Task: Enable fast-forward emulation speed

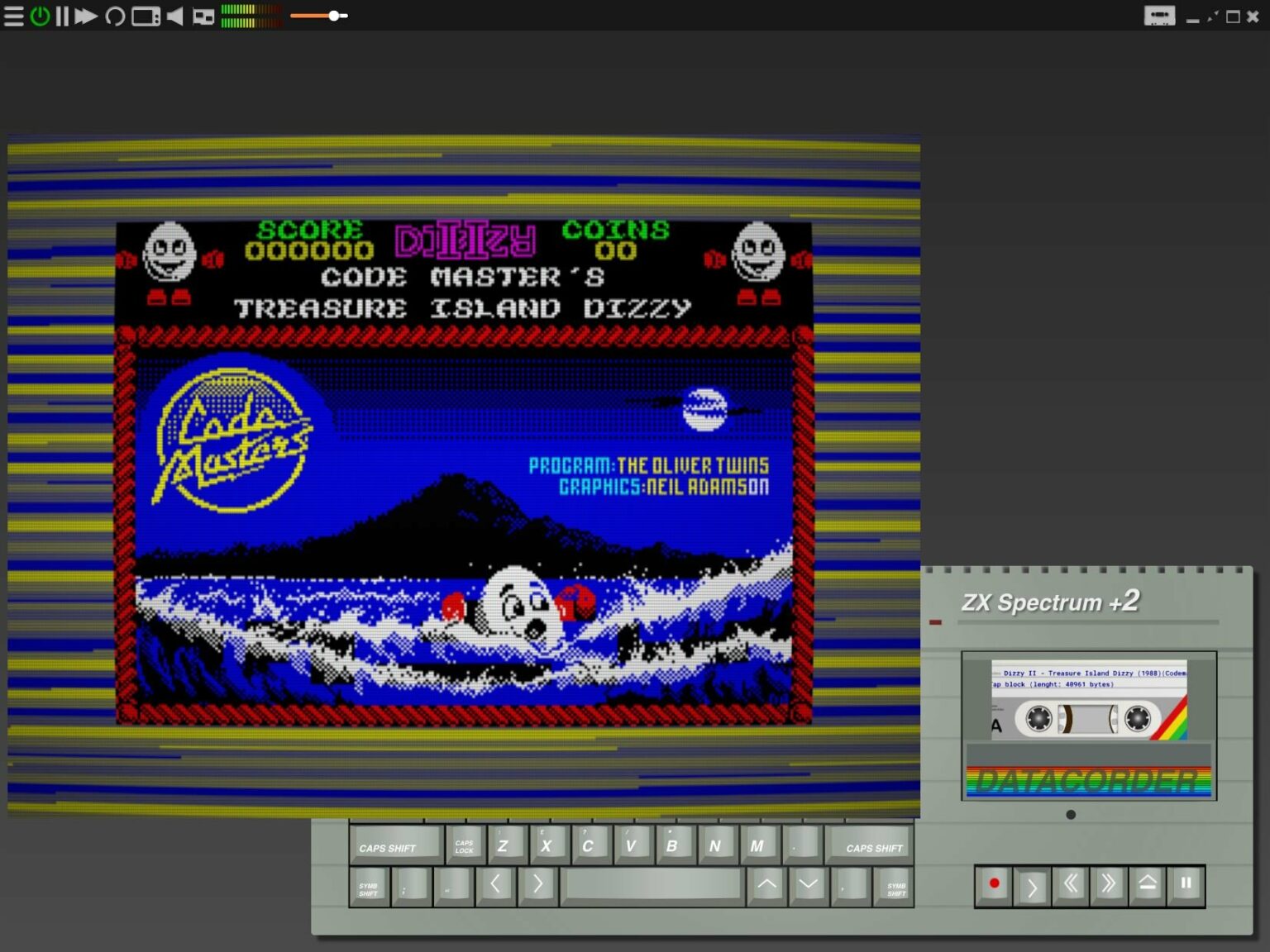Action: pos(86,15)
